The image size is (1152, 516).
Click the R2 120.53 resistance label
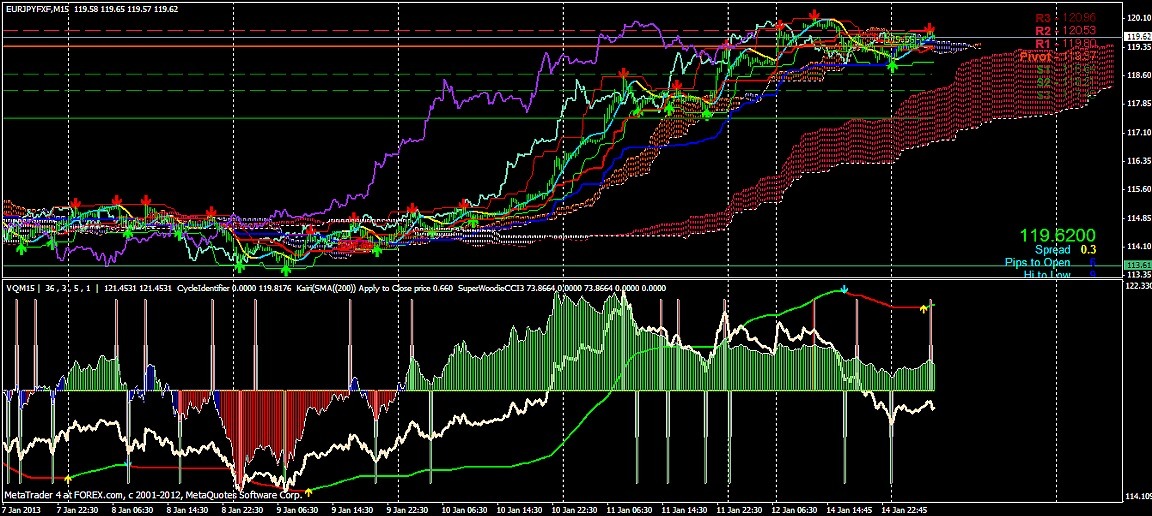1065,31
